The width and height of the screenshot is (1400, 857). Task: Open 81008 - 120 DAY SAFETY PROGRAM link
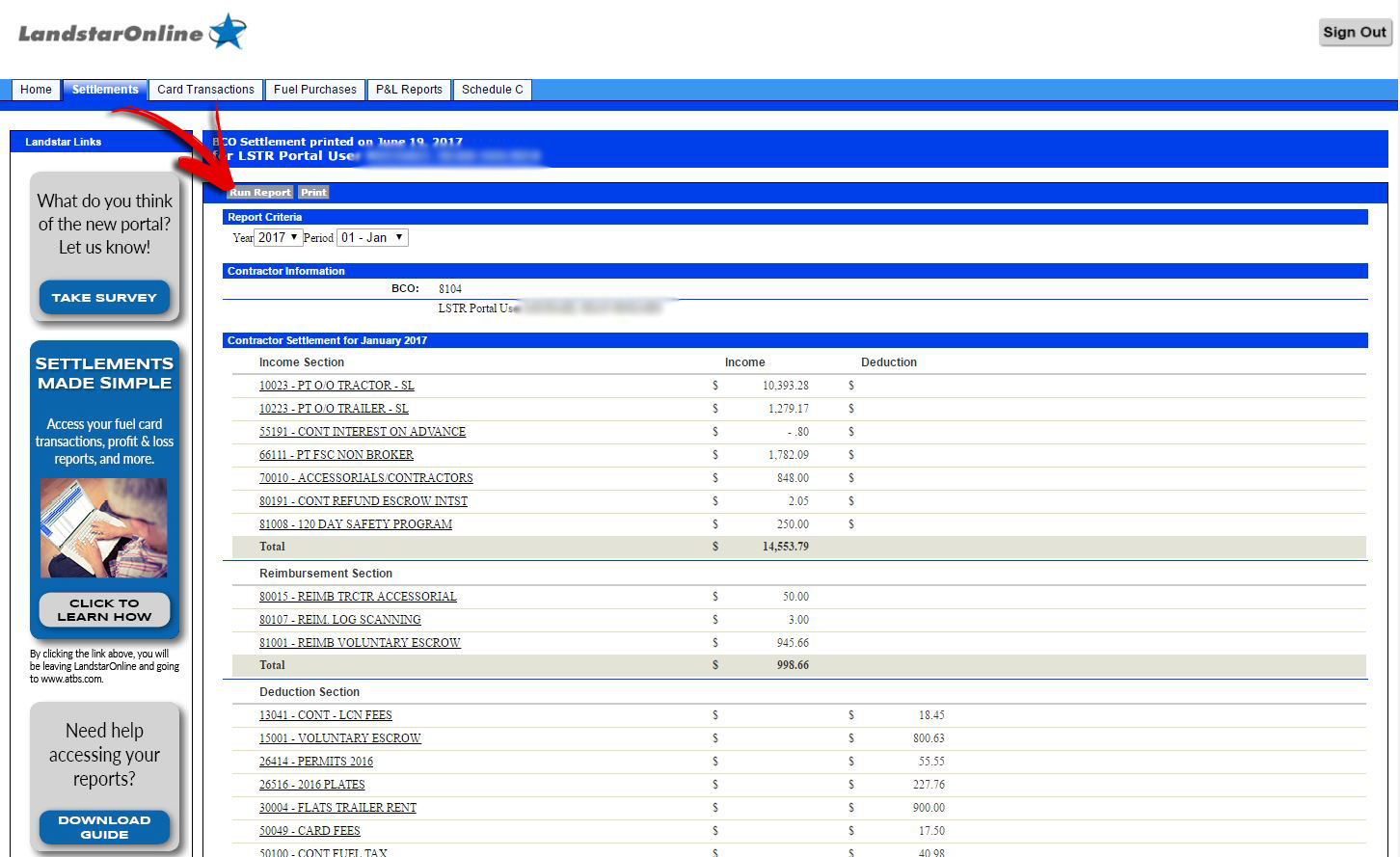tap(356, 524)
